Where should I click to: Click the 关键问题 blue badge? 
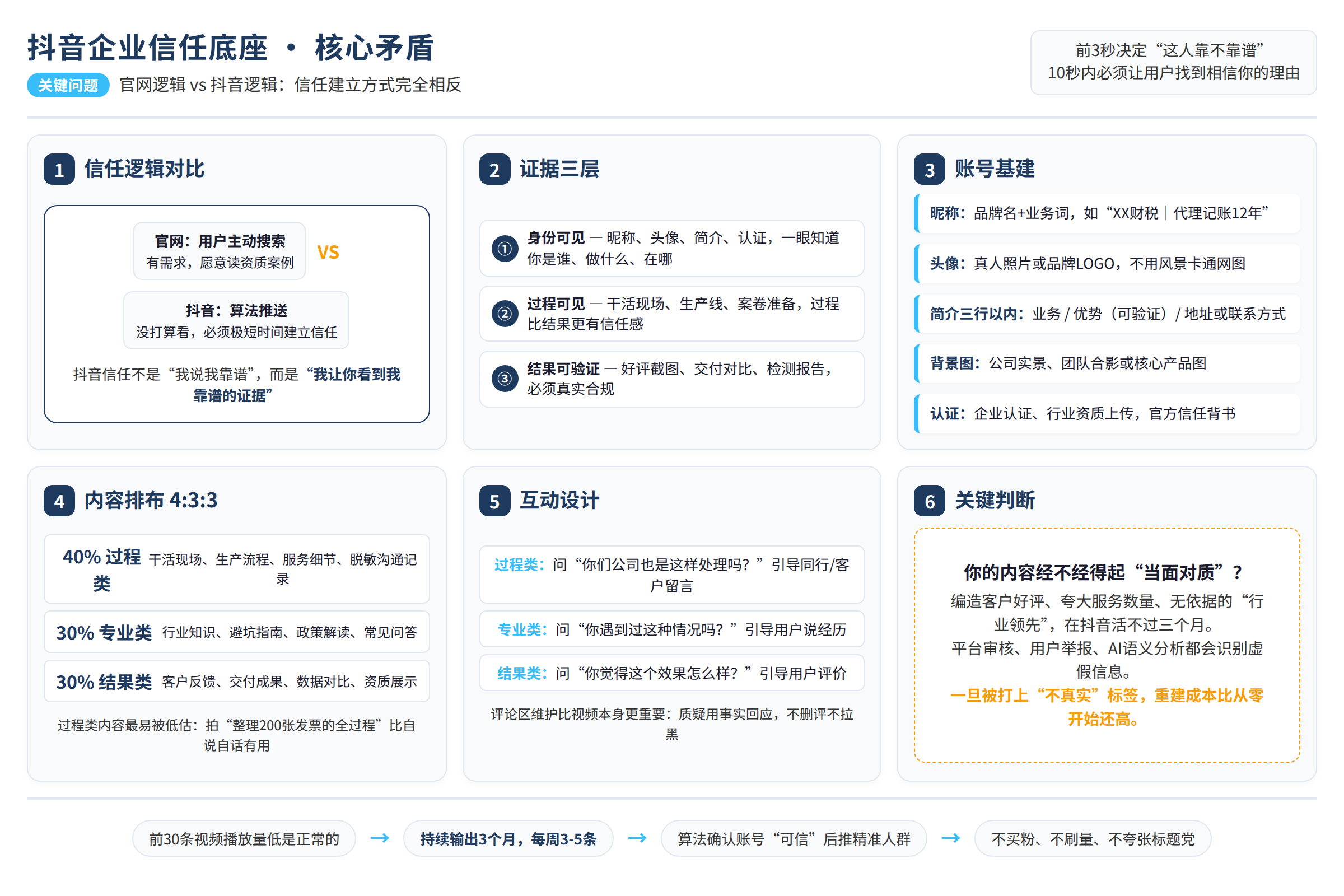(68, 85)
